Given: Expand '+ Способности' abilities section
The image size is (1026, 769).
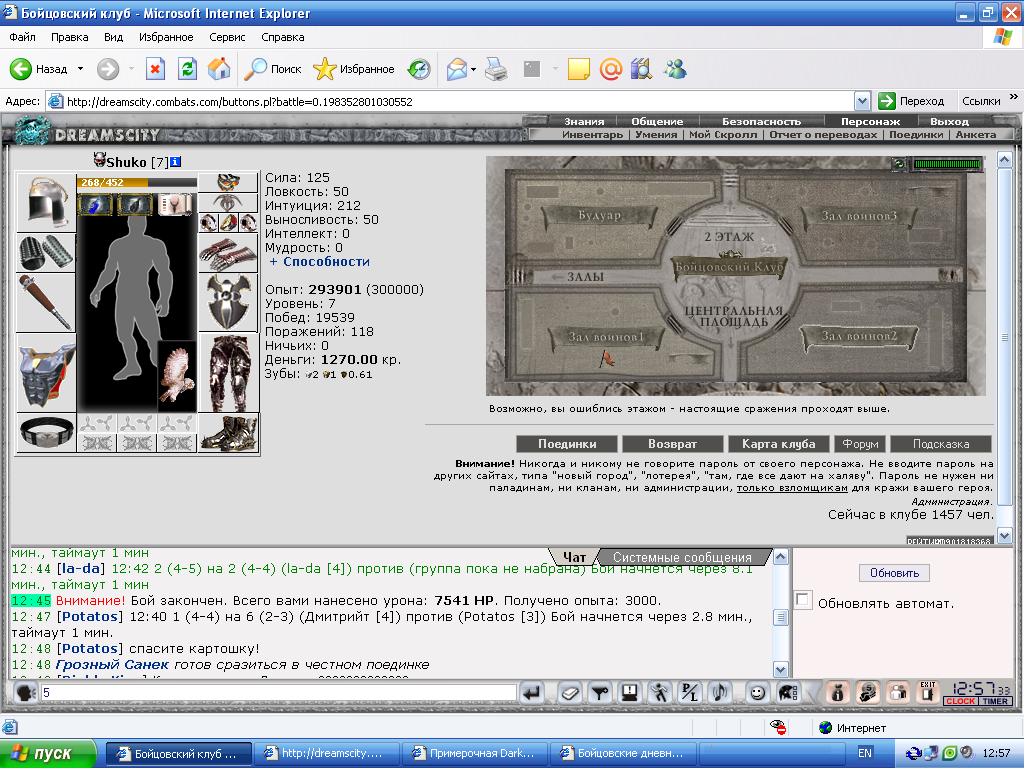Looking at the screenshot, I should click(x=319, y=261).
